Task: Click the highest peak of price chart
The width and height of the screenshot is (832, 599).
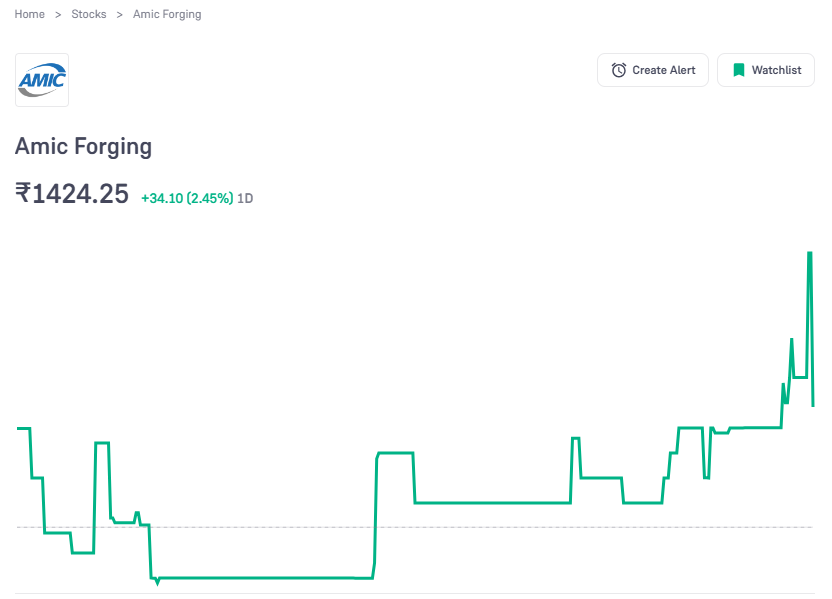Action: pyautogui.click(x=810, y=253)
